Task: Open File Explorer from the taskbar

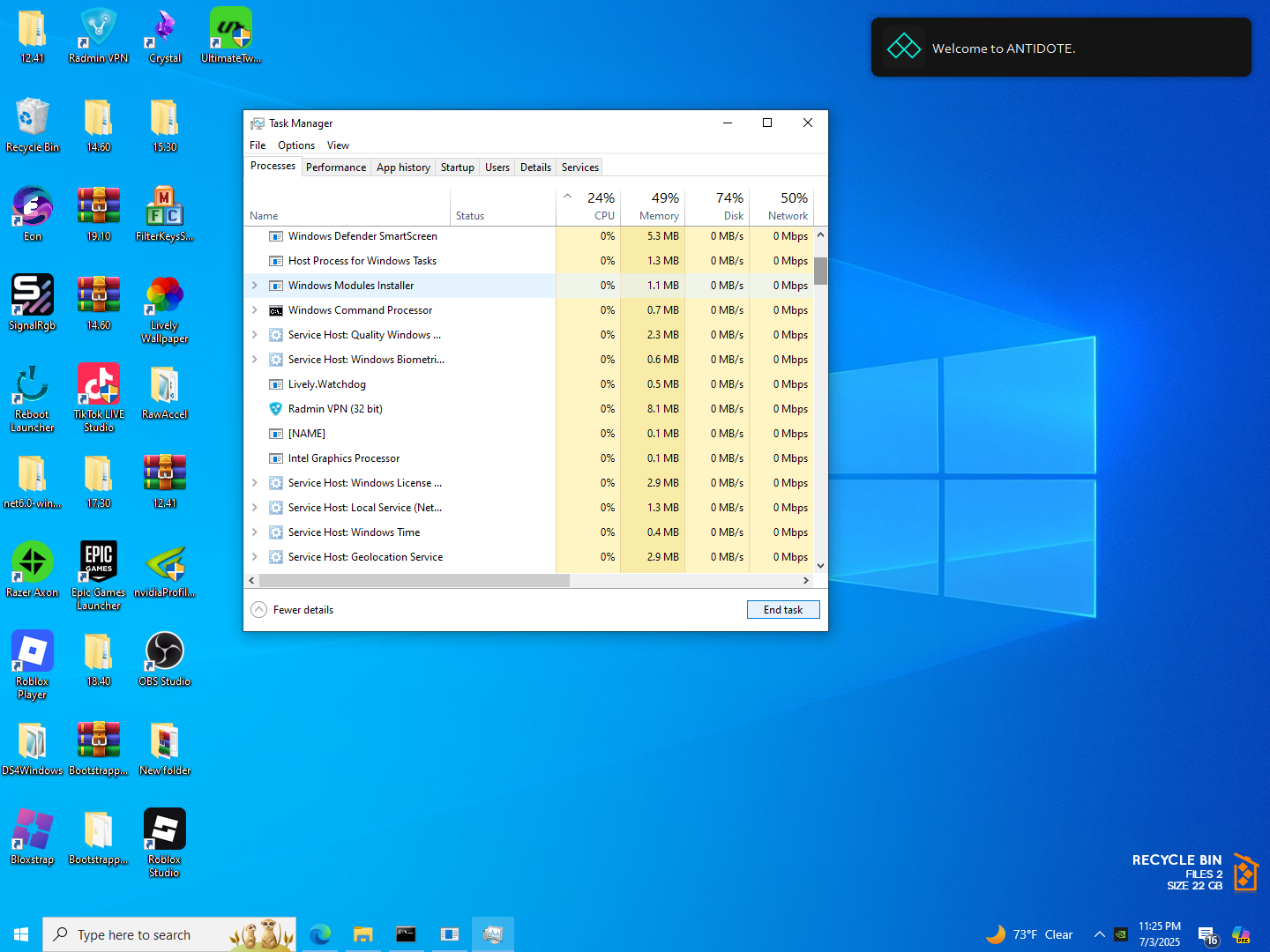Action: [x=363, y=934]
